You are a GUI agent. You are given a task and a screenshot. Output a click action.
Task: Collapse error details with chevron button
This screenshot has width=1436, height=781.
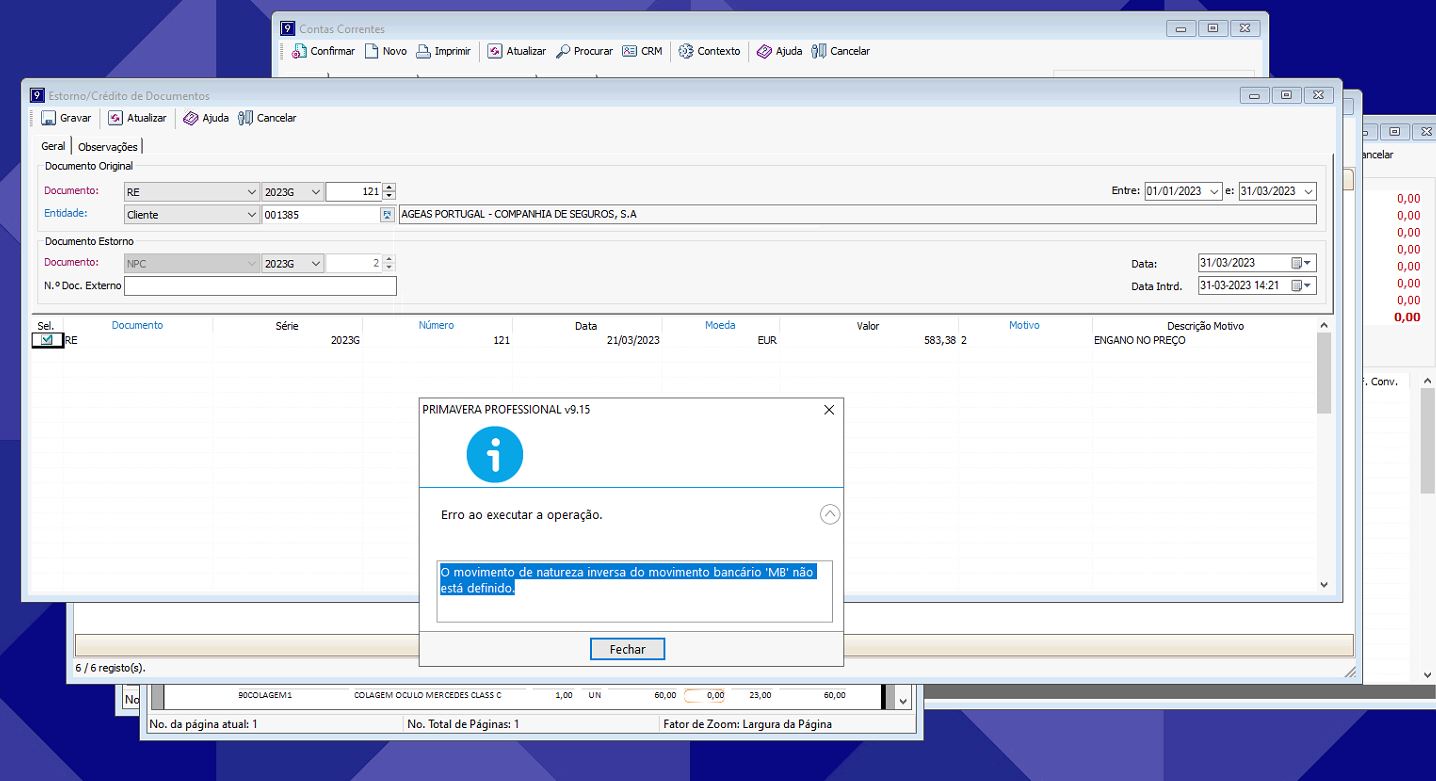pyautogui.click(x=830, y=514)
